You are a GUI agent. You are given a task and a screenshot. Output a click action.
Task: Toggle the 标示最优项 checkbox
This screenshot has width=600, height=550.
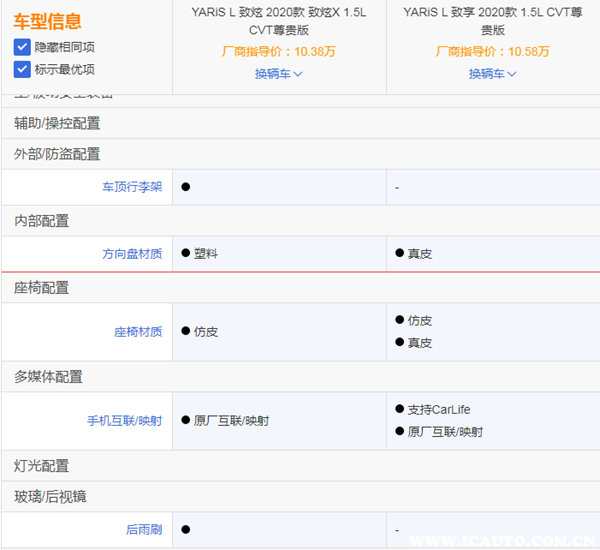[22, 69]
